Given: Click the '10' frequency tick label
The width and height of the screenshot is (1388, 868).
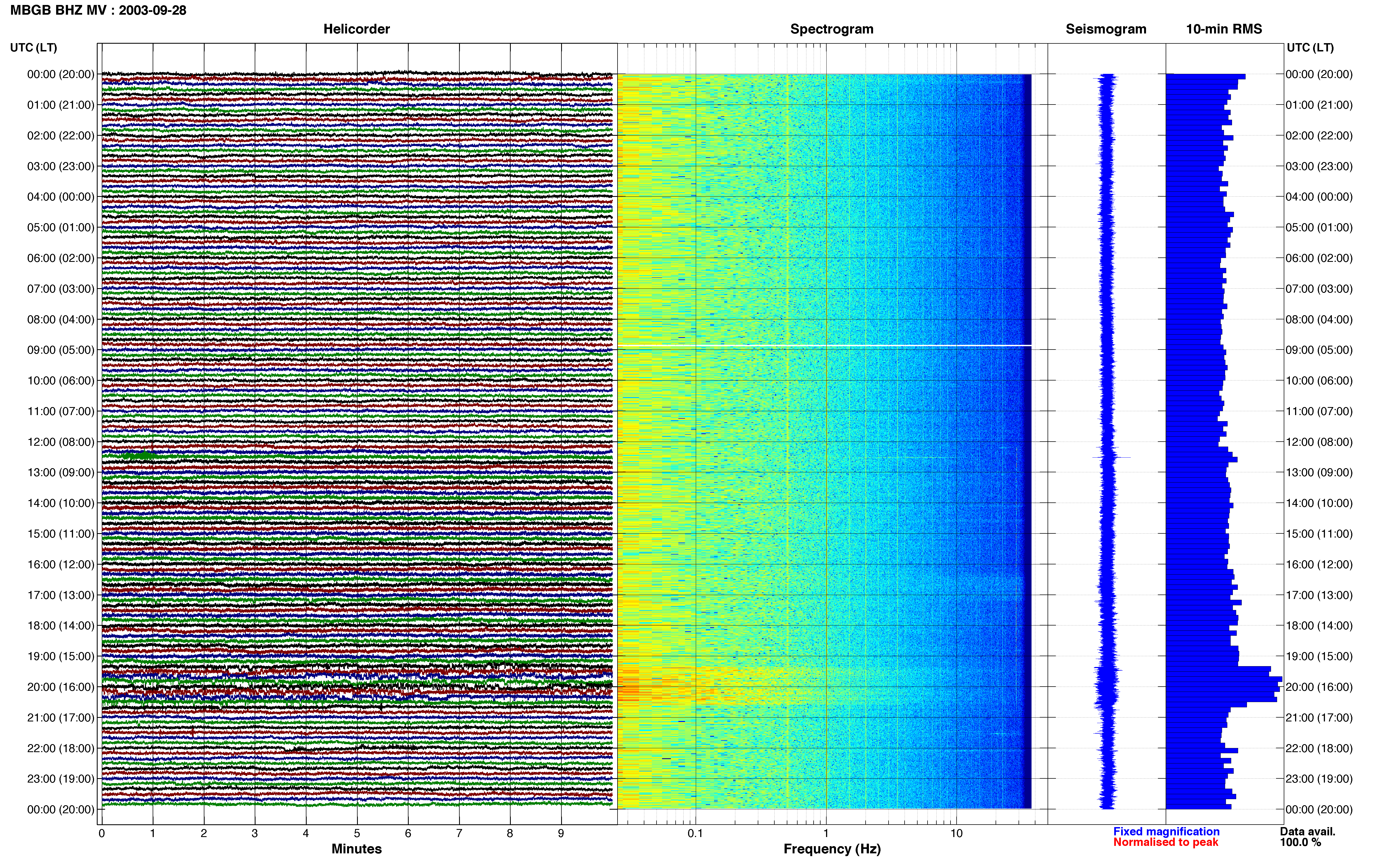Looking at the screenshot, I should coord(956,833).
